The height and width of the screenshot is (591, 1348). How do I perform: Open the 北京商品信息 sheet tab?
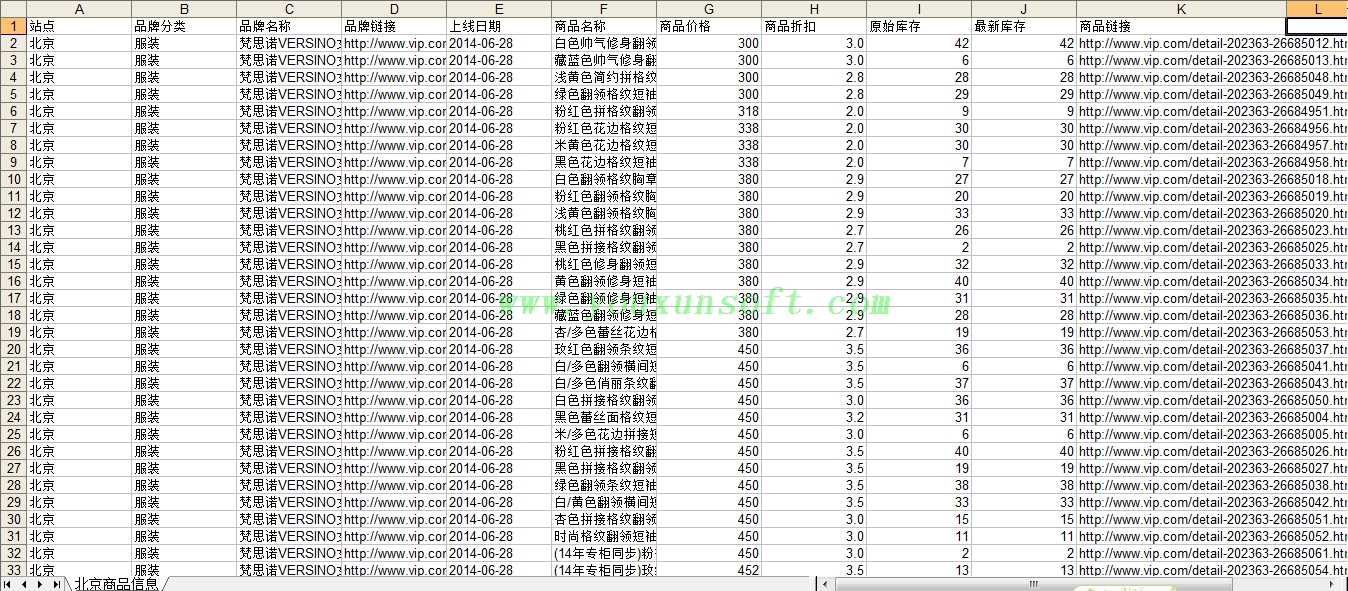116,584
